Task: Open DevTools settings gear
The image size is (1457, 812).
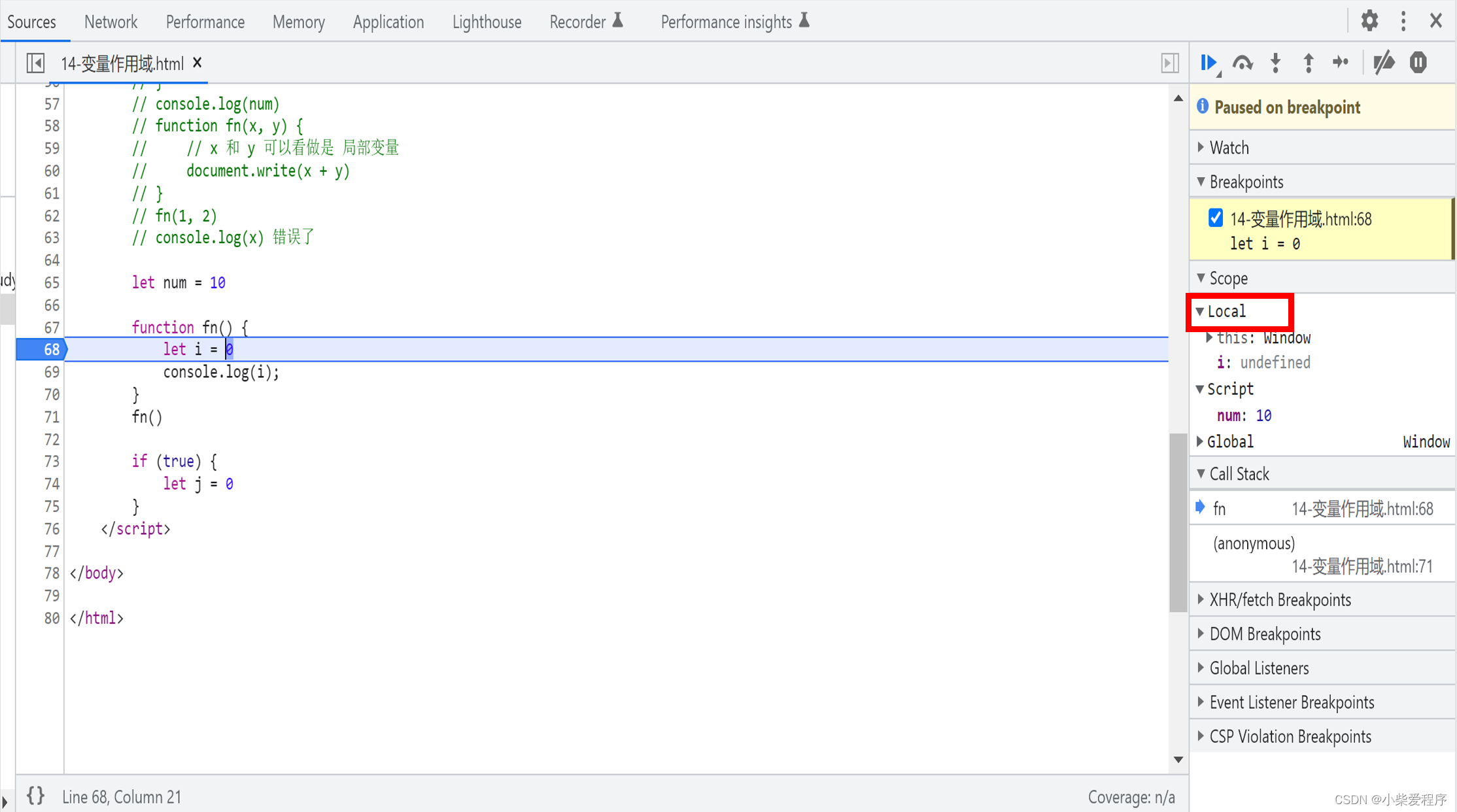Action: (1369, 21)
